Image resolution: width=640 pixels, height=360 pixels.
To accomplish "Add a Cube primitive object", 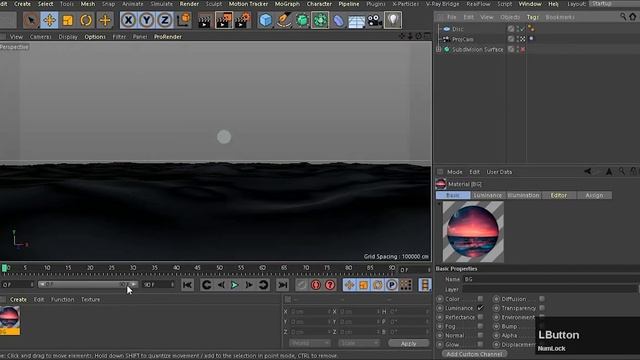I will (x=266, y=20).
